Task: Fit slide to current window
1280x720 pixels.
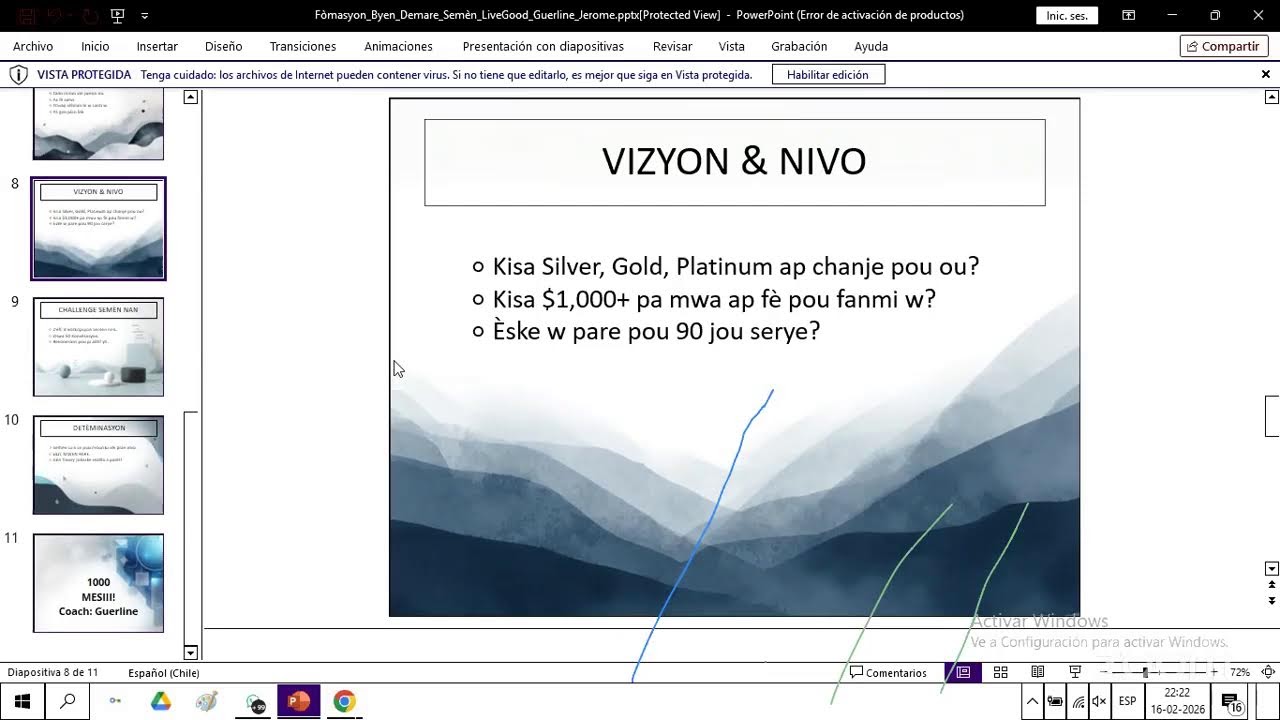Action: coord(1268,673)
